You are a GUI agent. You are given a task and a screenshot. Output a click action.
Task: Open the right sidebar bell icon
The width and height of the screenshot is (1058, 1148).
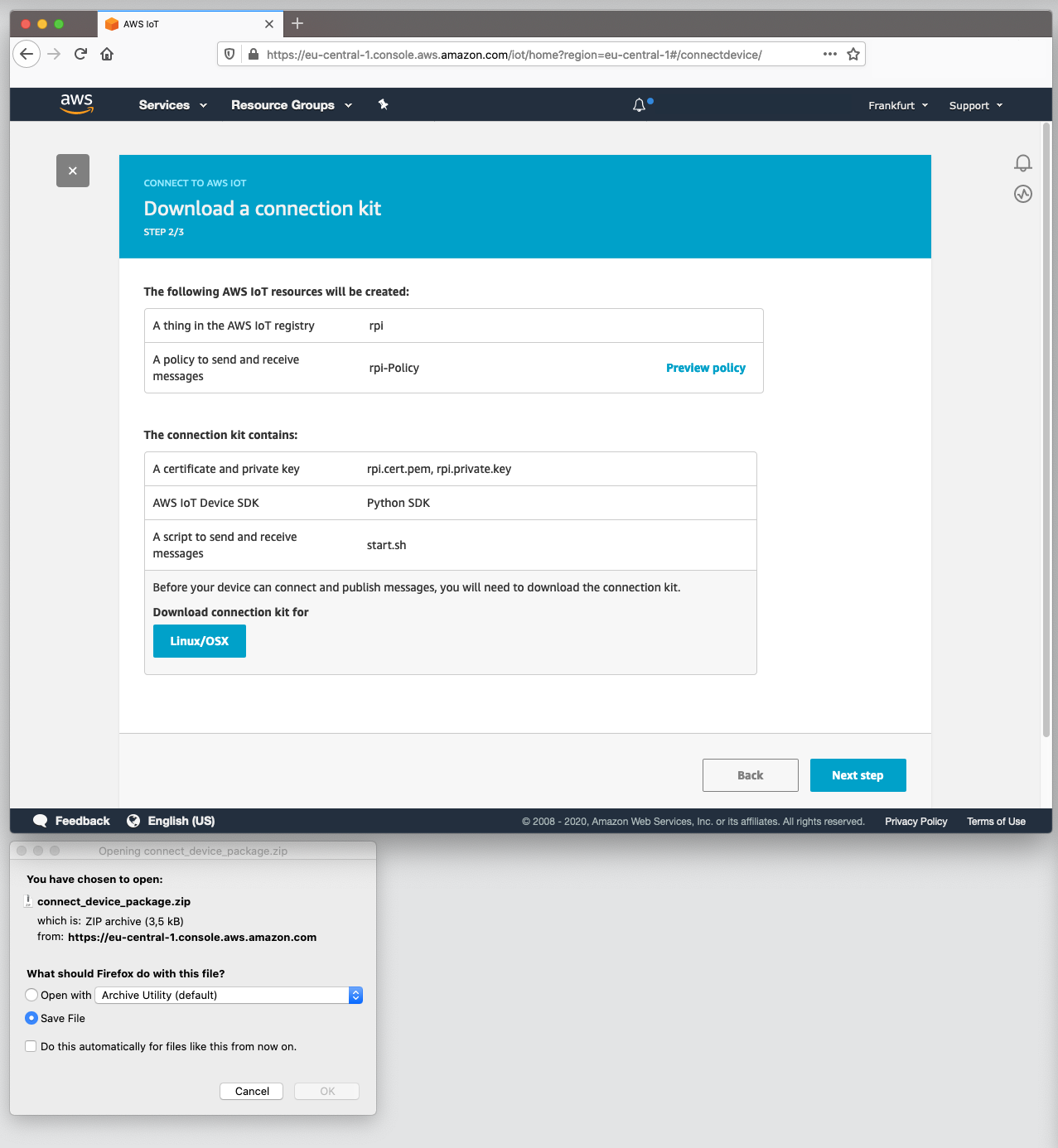(x=1023, y=162)
